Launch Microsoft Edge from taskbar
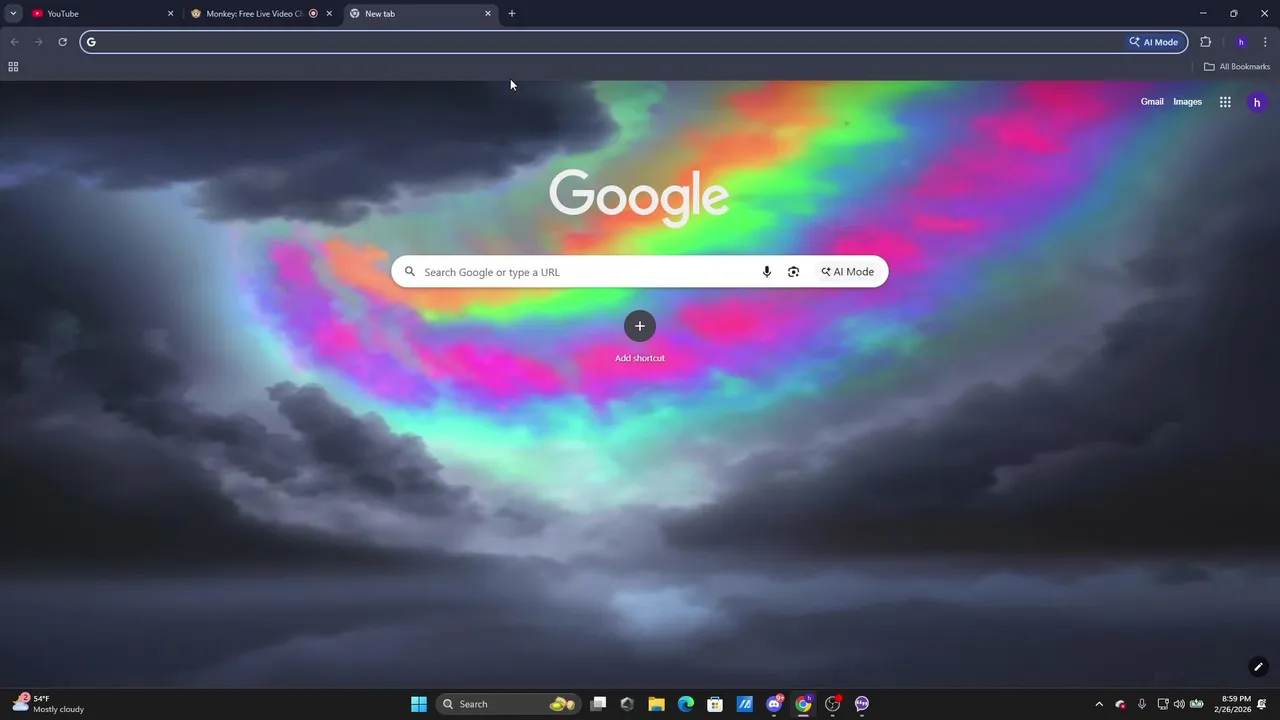Image resolution: width=1280 pixels, height=720 pixels. click(686, 704)
